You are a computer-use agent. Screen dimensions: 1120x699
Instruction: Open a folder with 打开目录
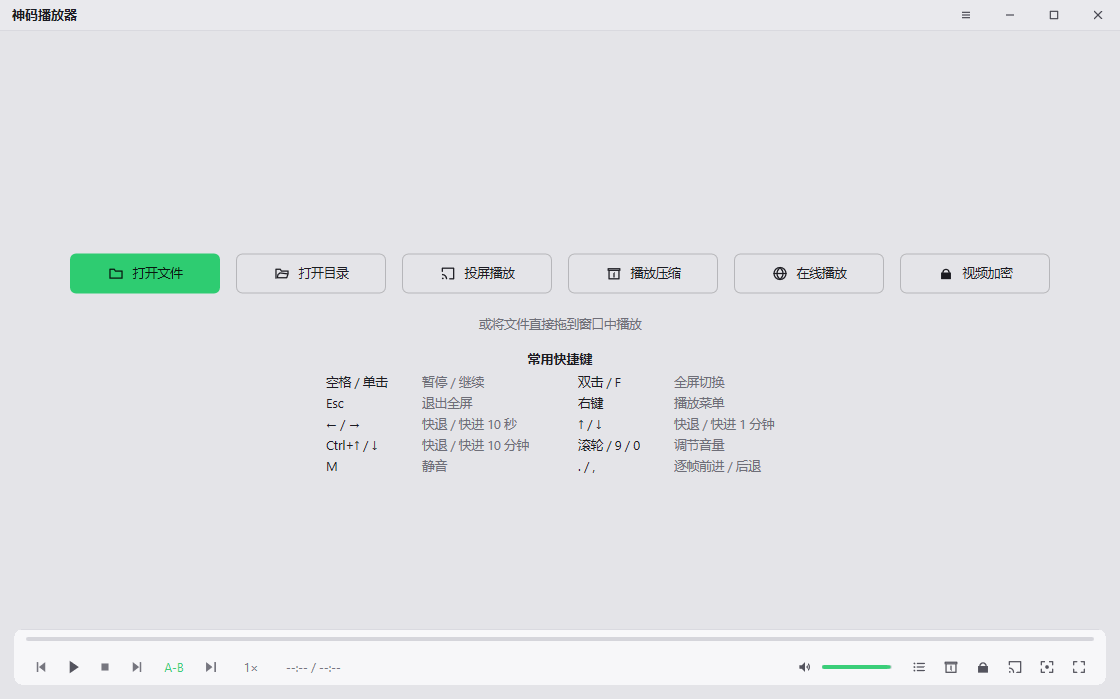[311, 273]
